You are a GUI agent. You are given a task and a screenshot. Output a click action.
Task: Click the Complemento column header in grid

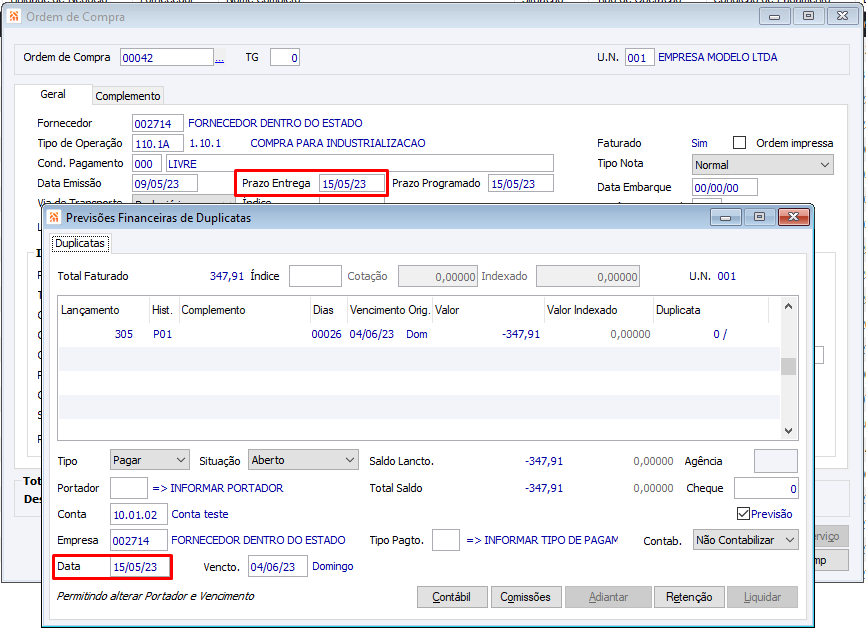[x=245, y=310]
